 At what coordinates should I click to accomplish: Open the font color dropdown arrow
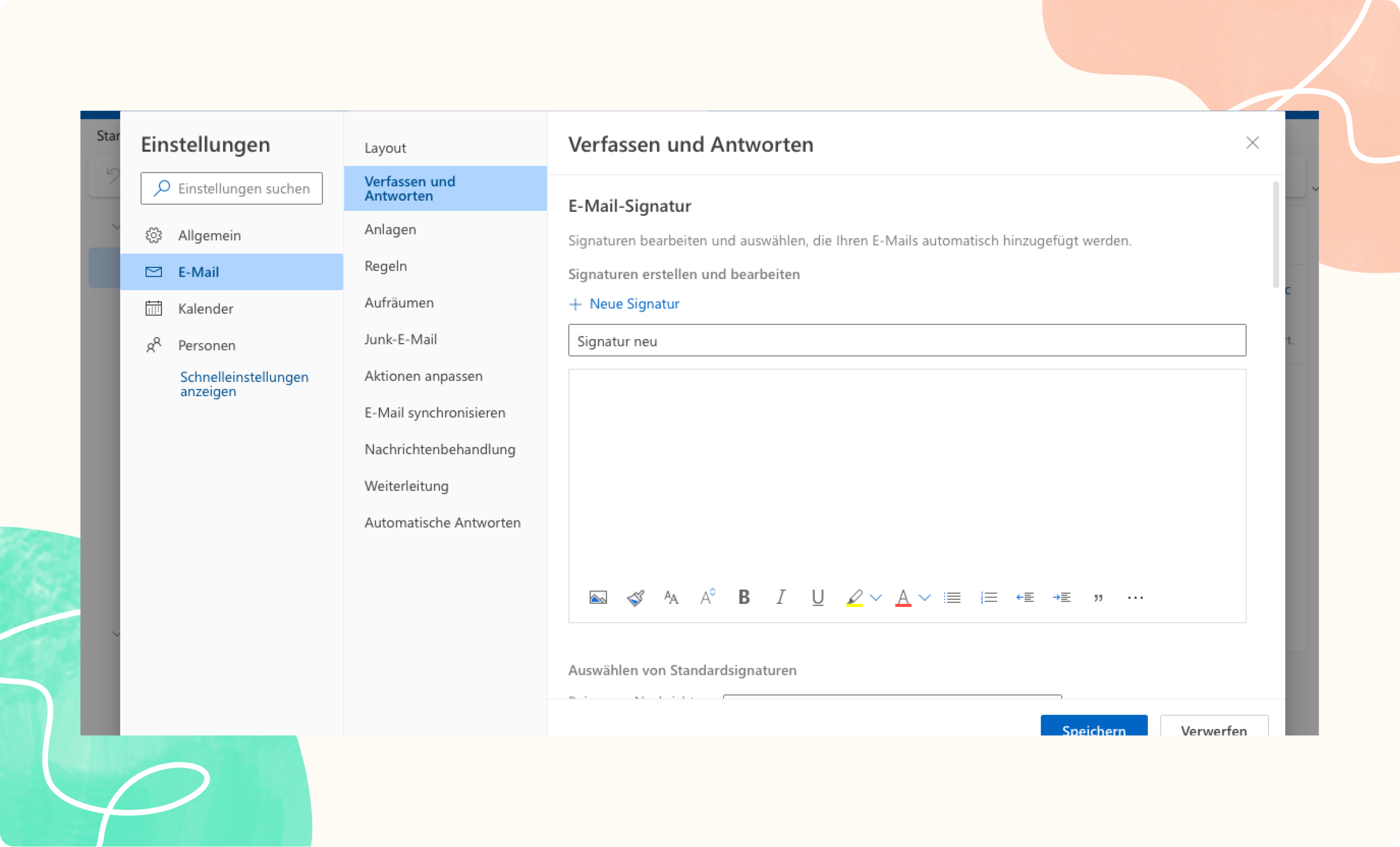point(924,597)
